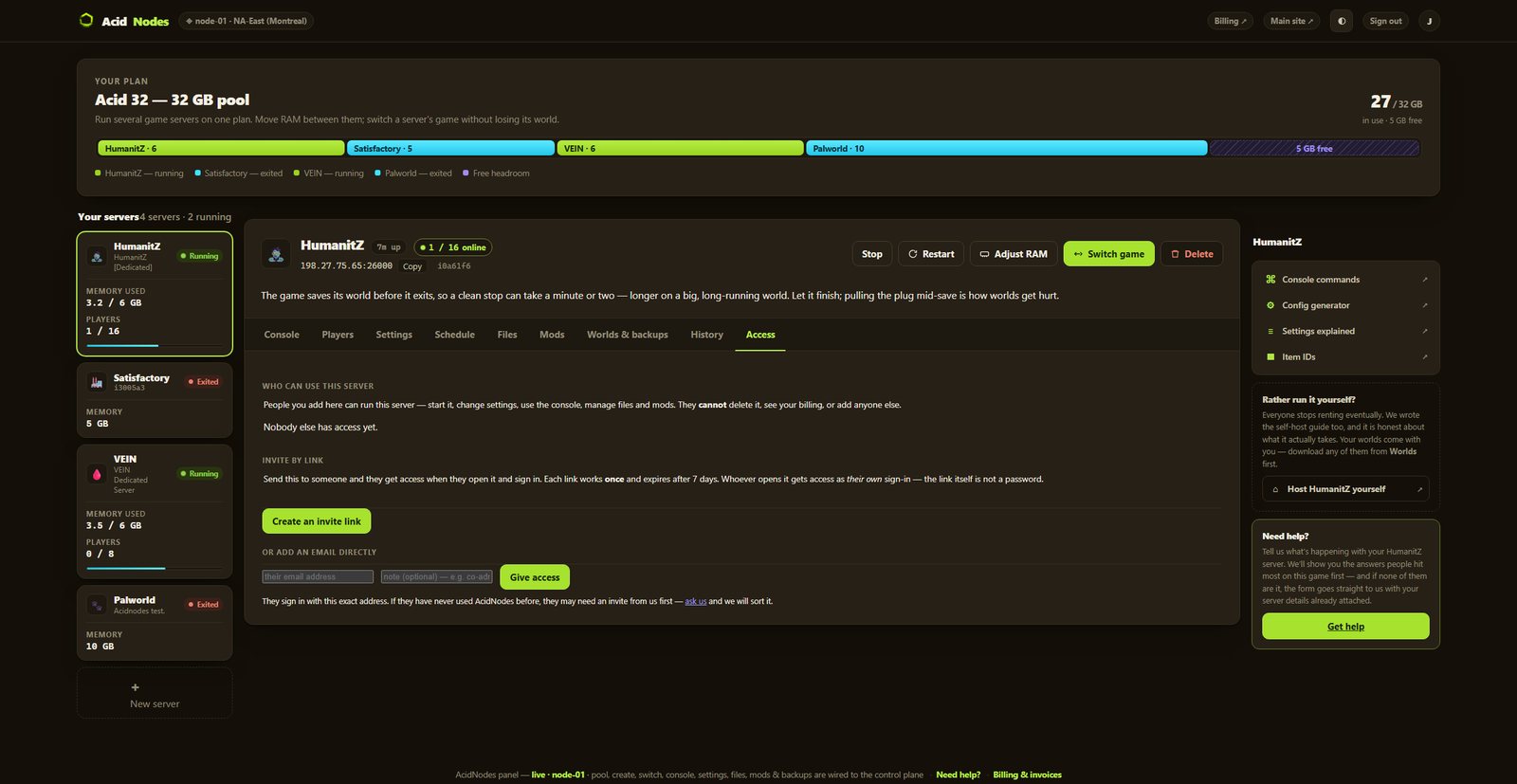The width and height of the screenshot is (1517, 784).
Task: View the History tab
Action: coord(707,335)
